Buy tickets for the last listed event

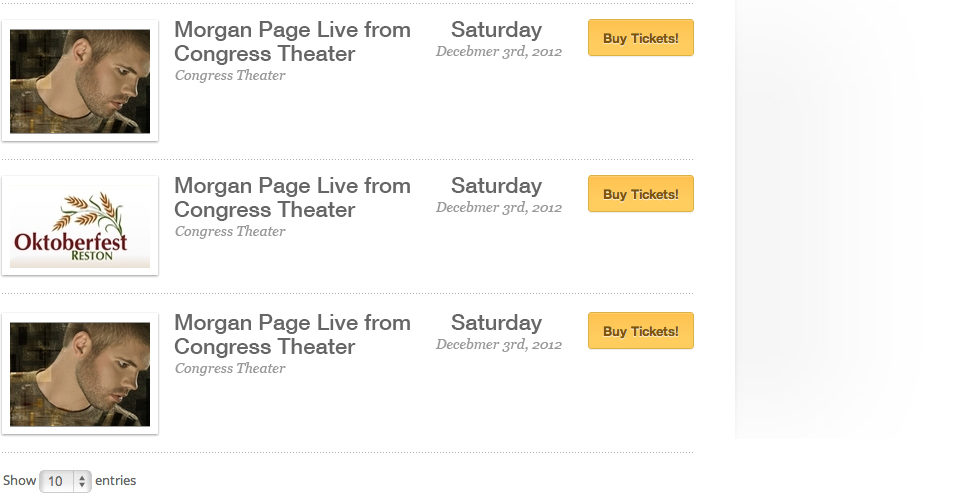(x=640, y=331)
